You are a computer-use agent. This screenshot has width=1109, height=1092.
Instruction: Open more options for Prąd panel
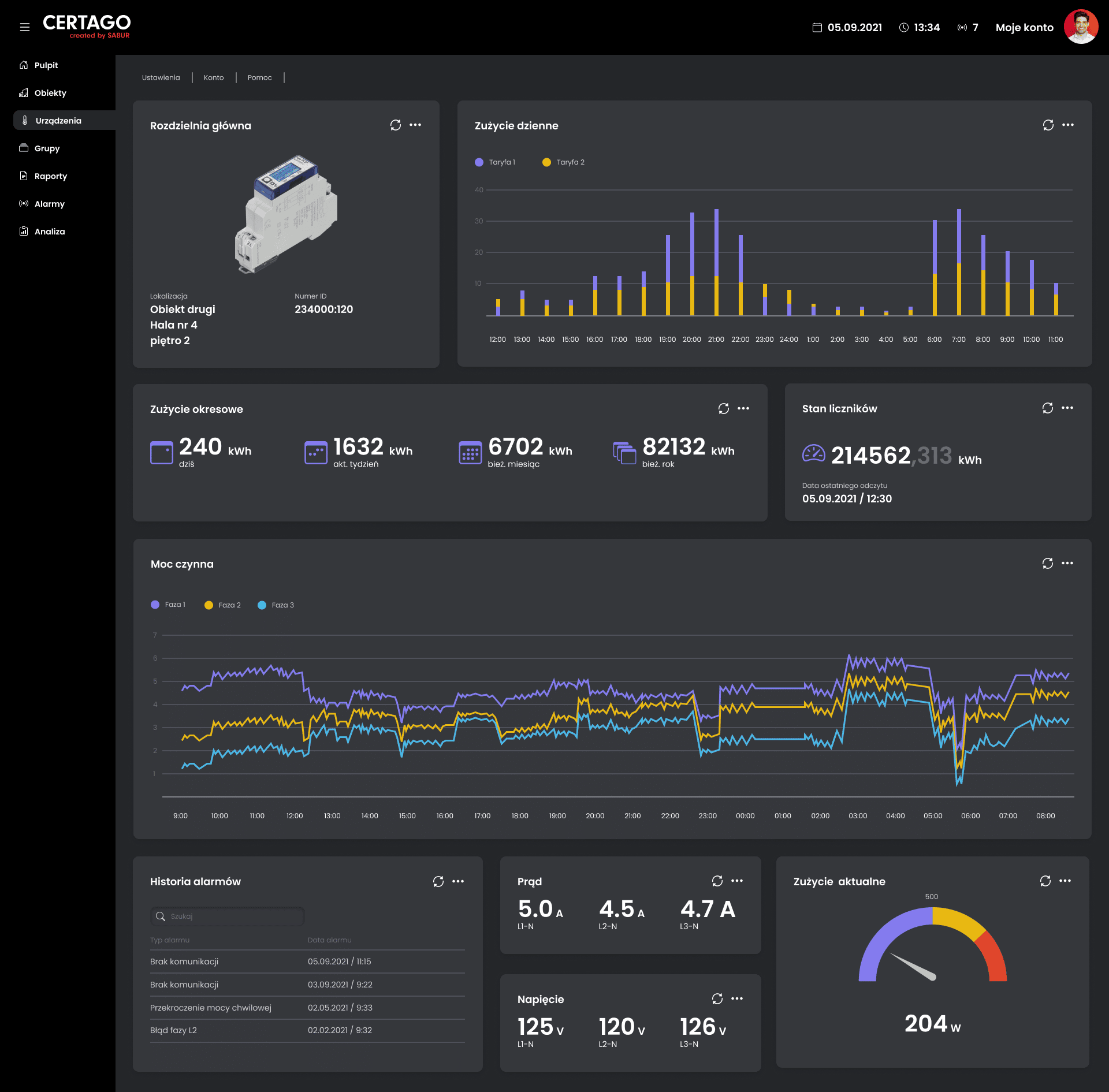point(737,881)
